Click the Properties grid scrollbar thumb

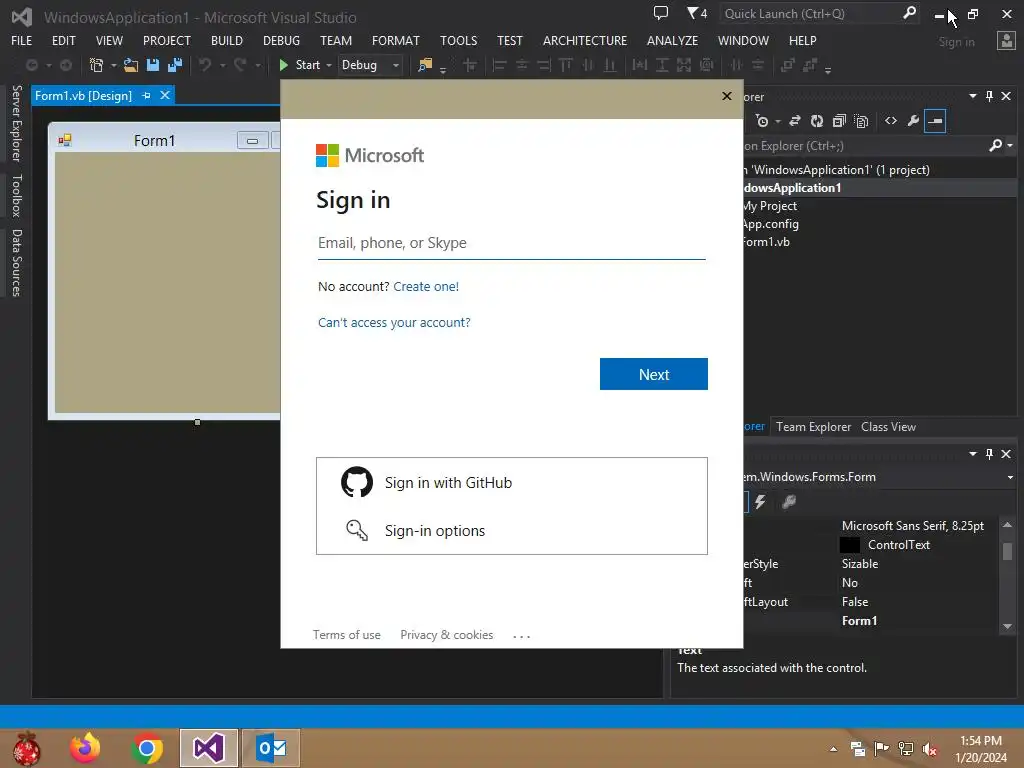pyautogui.click(x=1008, y=551)
